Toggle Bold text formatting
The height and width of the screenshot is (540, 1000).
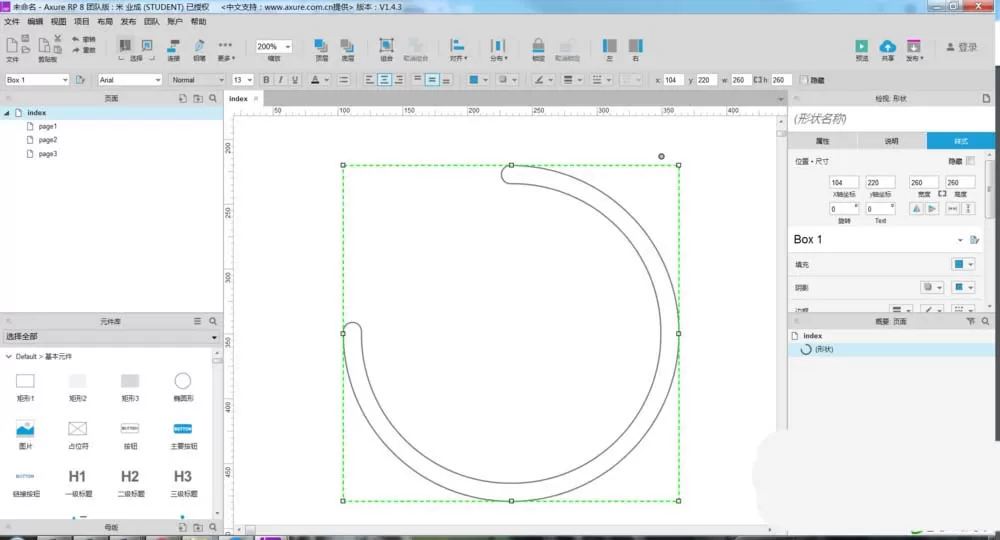pyautogui.click(x=266, y=80)
